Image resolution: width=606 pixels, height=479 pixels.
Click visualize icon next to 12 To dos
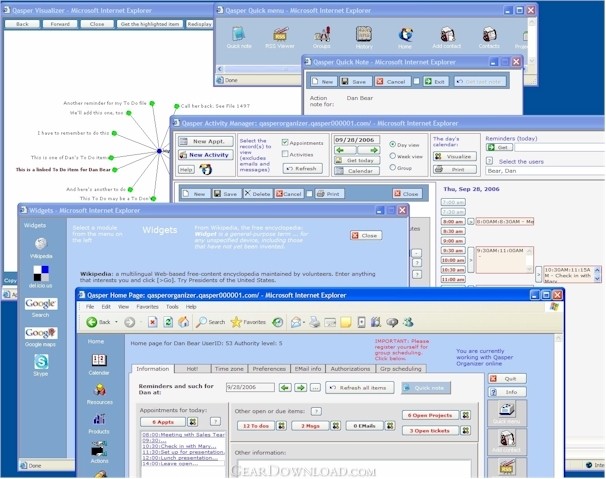pyautogui.click(x=282, y=426)
